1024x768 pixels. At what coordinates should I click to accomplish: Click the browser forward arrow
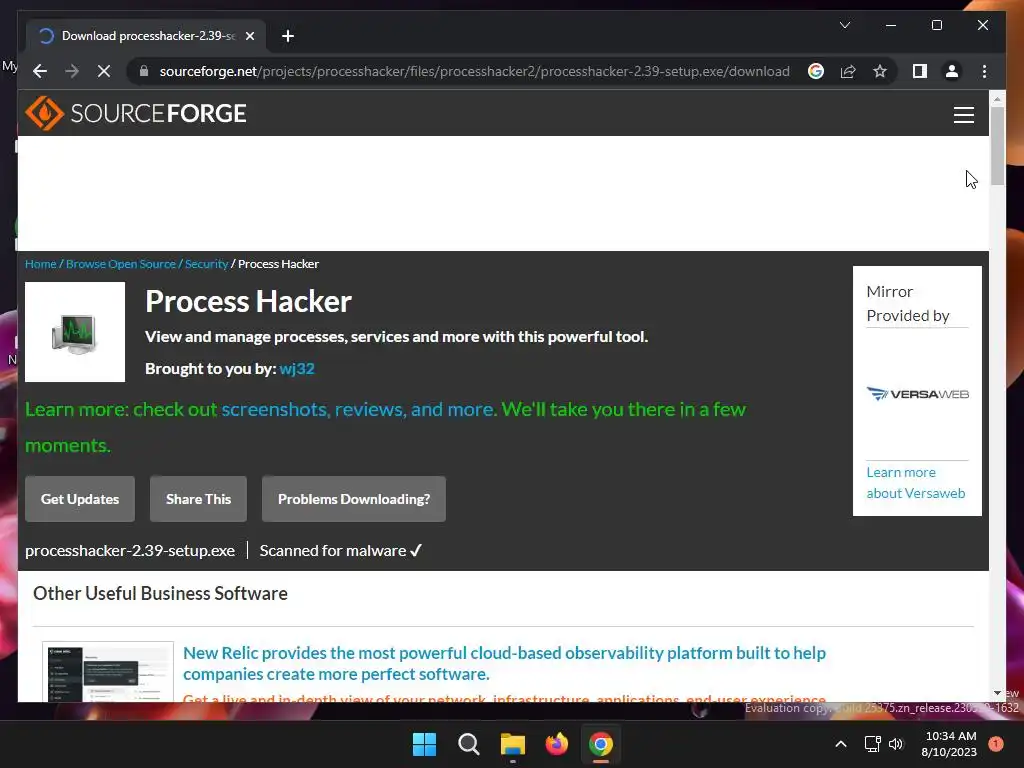[72, 71]
